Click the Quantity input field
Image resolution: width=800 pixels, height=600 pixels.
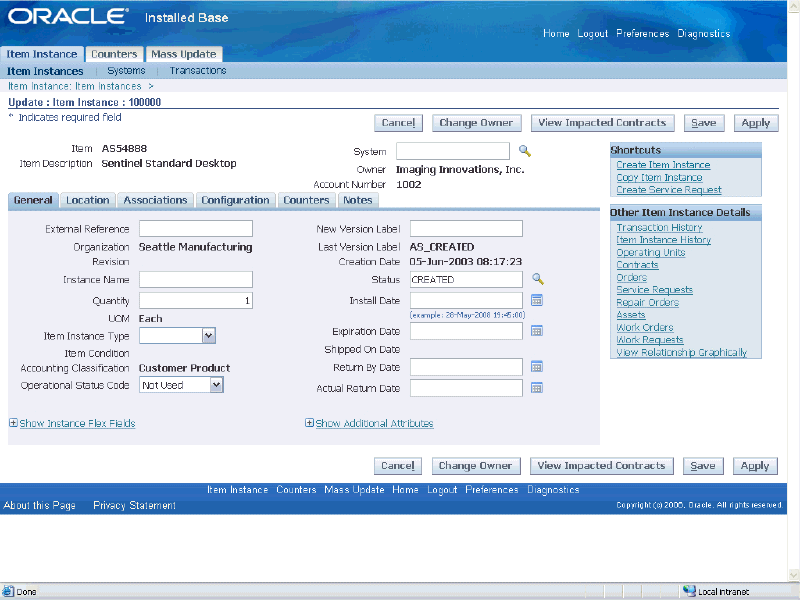pyautogui.click(x=196, y=301)
